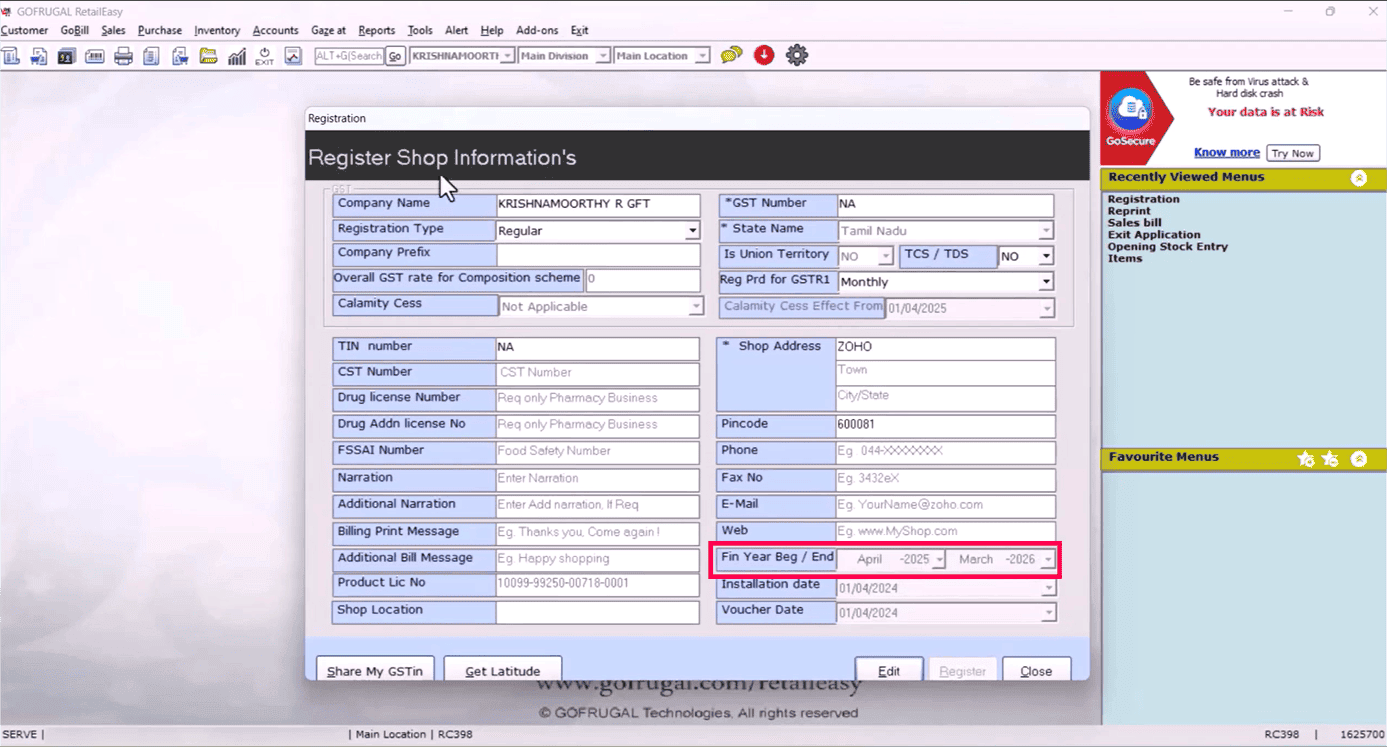Collapse the Favourite Menus panel
This screenshot has width=1387, height=747.
(1358, 459)
